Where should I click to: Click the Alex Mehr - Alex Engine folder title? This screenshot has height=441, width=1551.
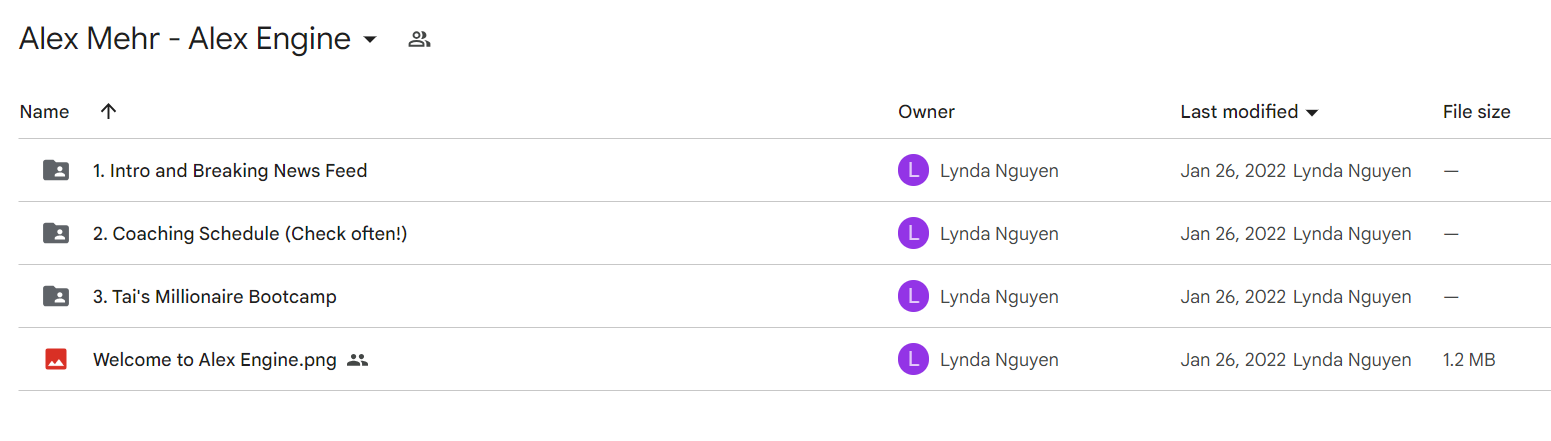click(x=185, y=39)
